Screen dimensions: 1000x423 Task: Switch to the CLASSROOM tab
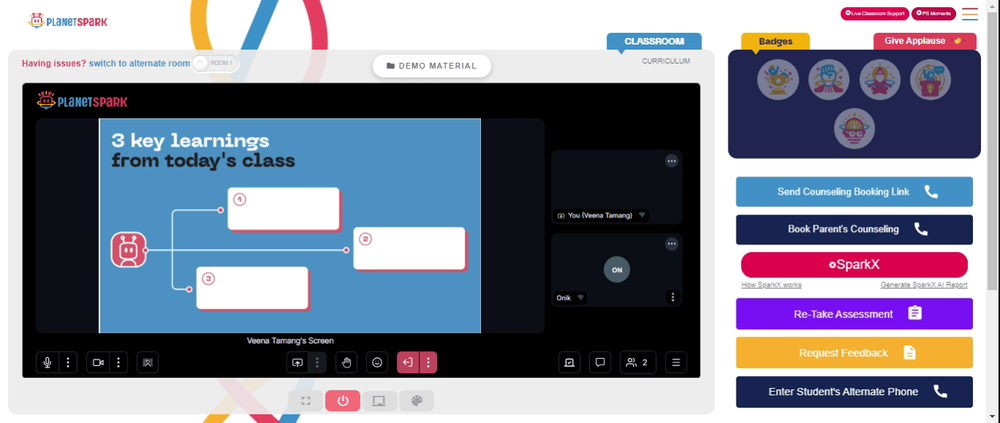pyautogui.click(x=654, y=41)
